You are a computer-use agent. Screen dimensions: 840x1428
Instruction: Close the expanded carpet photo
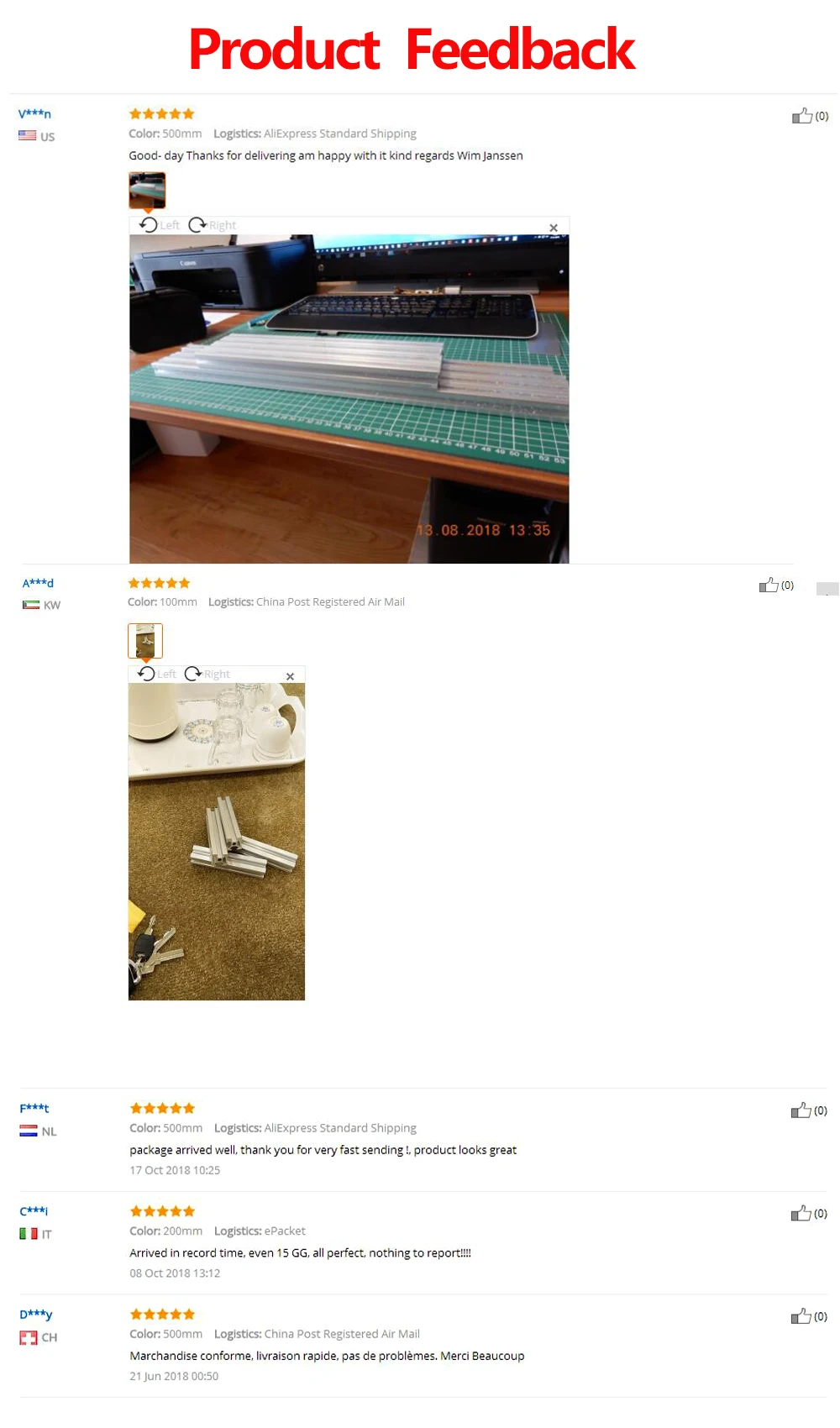[x=290, y=676]
